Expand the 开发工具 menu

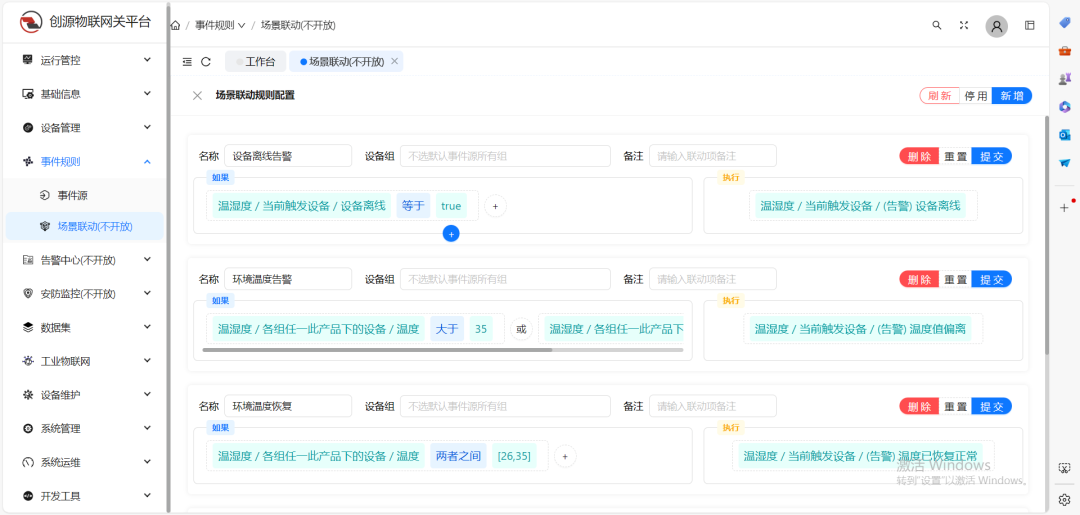click(85, 496)
